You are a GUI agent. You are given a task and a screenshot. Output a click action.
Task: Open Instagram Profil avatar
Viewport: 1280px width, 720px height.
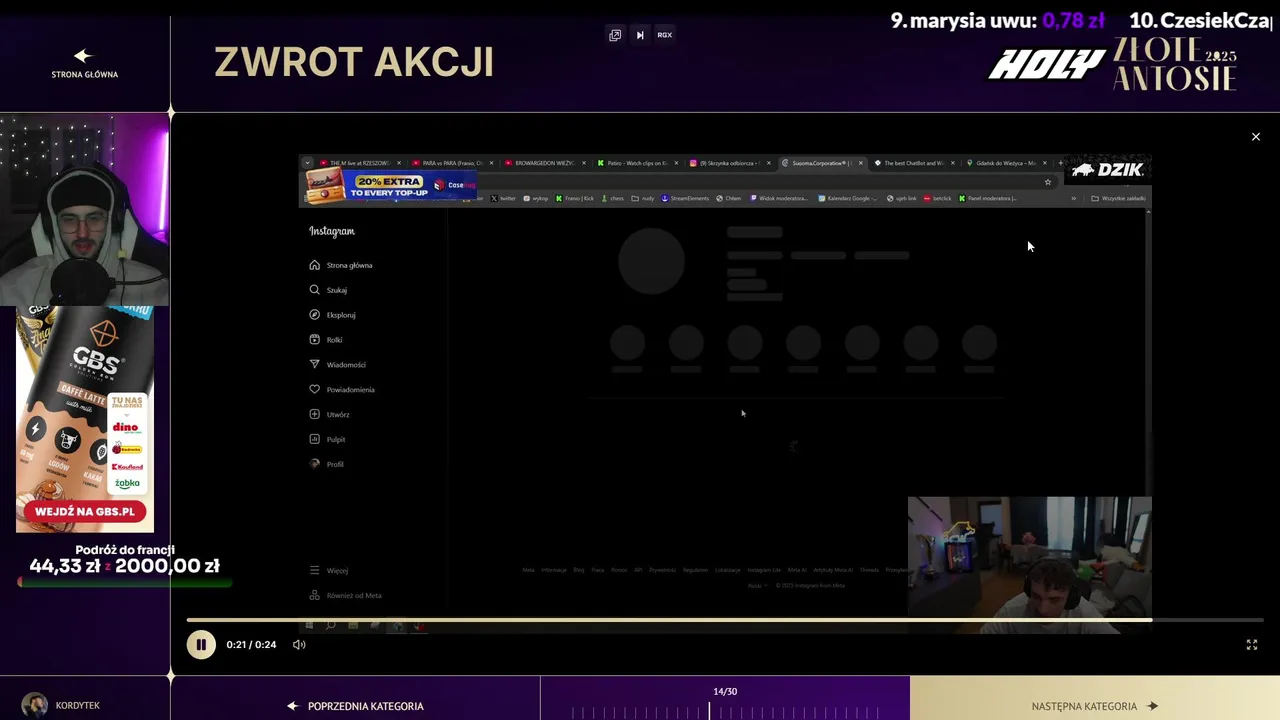coord(315,464)
